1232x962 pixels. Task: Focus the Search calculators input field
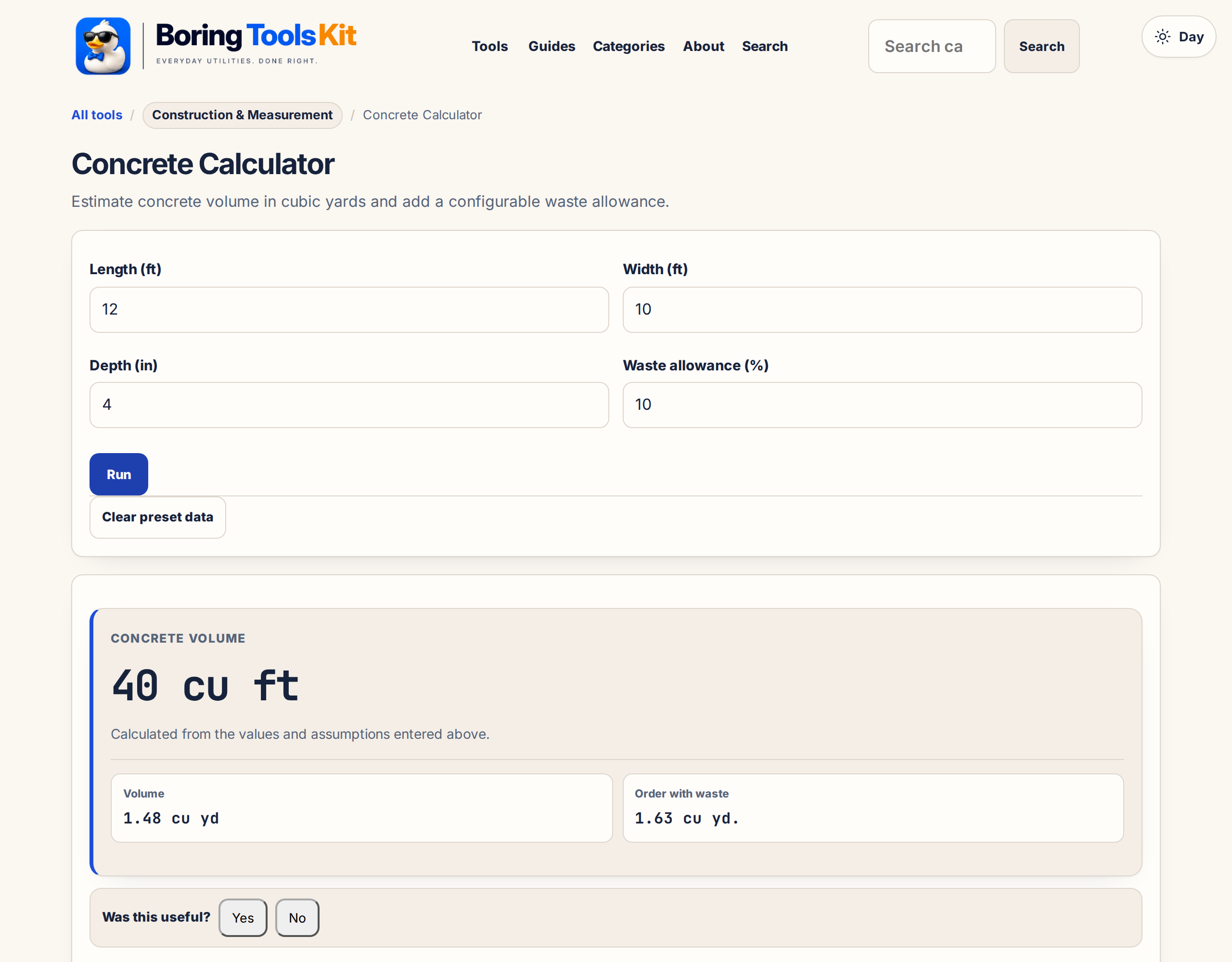pyautogui.click(x=931, y=46)
